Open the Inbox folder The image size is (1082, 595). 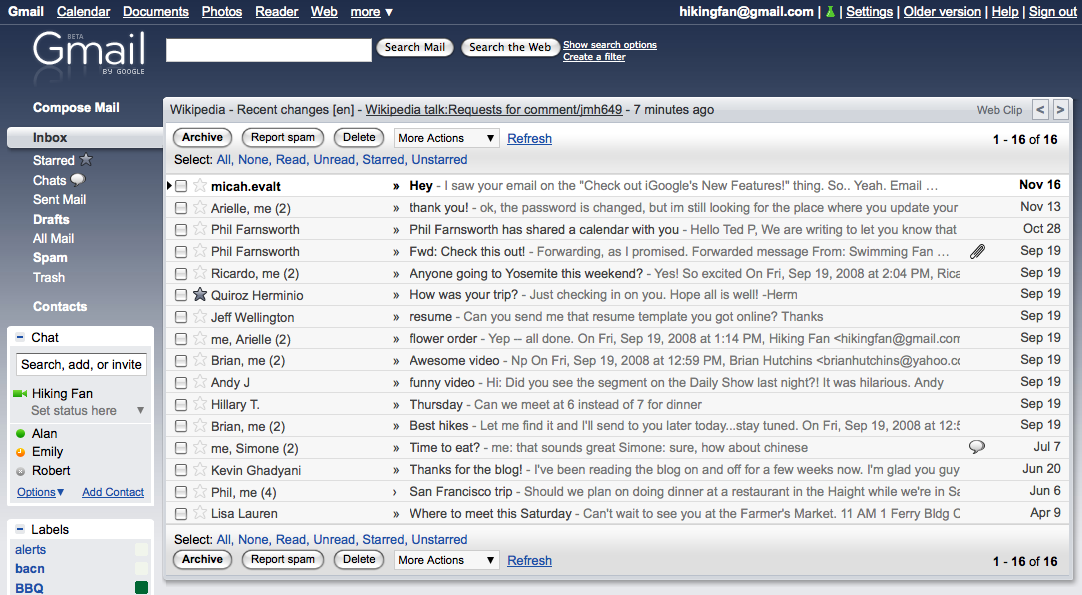pyautogui.click(x=50, y=137)
